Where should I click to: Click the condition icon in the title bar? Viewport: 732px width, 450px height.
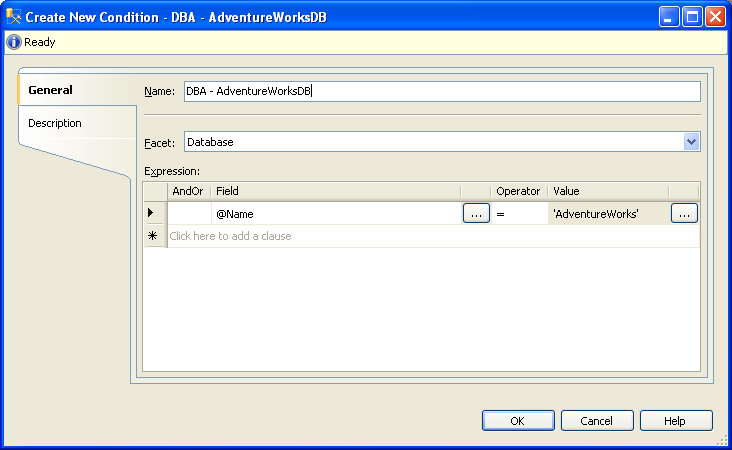click(x=14, y=17)
